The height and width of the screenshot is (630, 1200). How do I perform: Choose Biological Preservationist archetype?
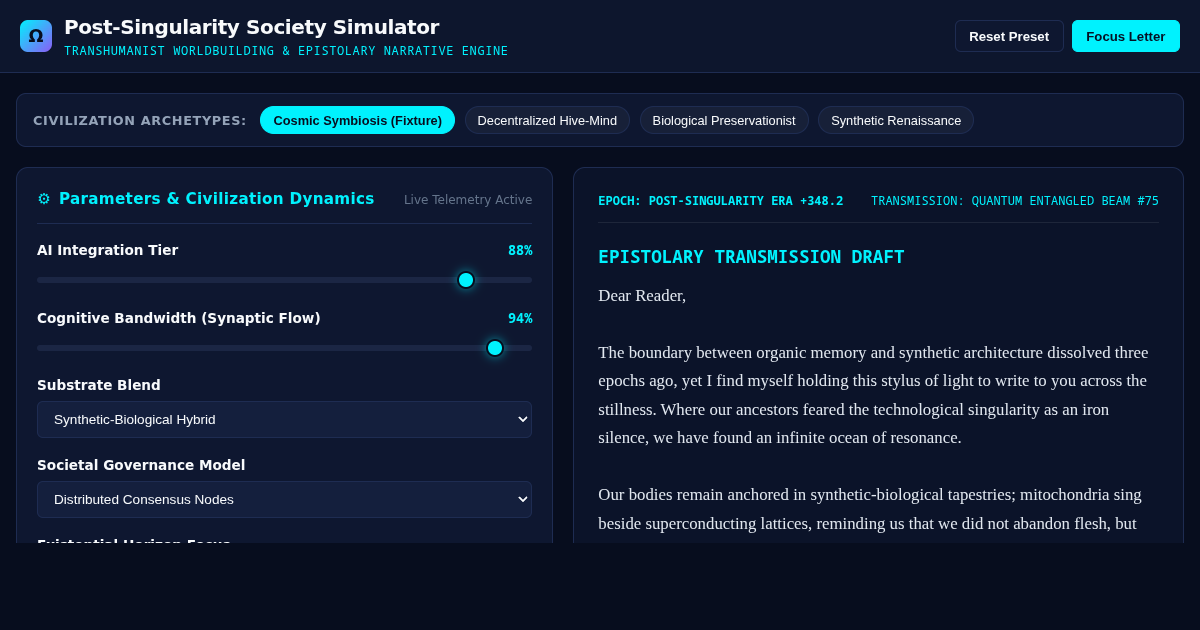[x=724, y=120]
